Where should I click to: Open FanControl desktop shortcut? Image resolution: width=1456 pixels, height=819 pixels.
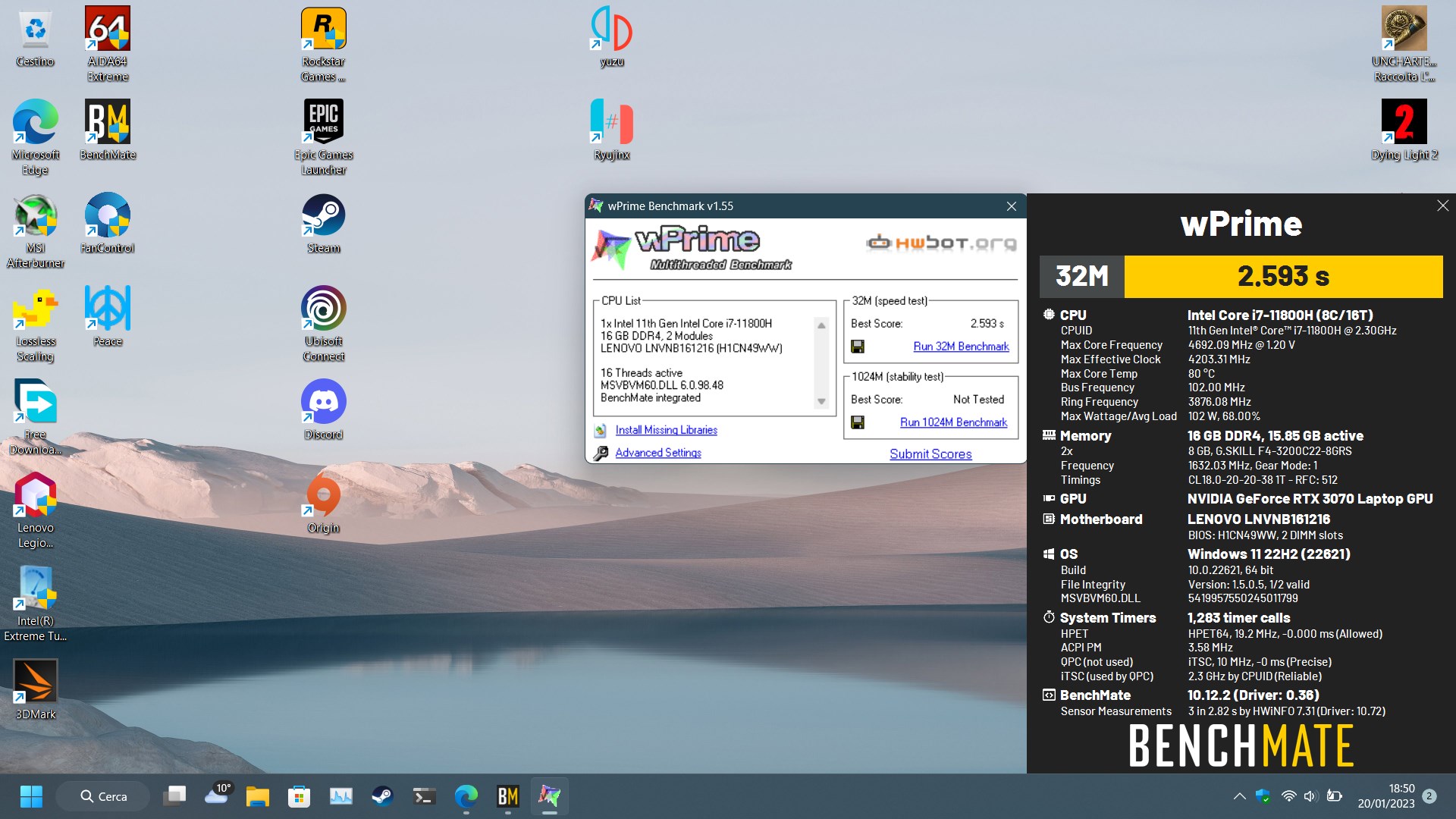click(x=108, y=224)
